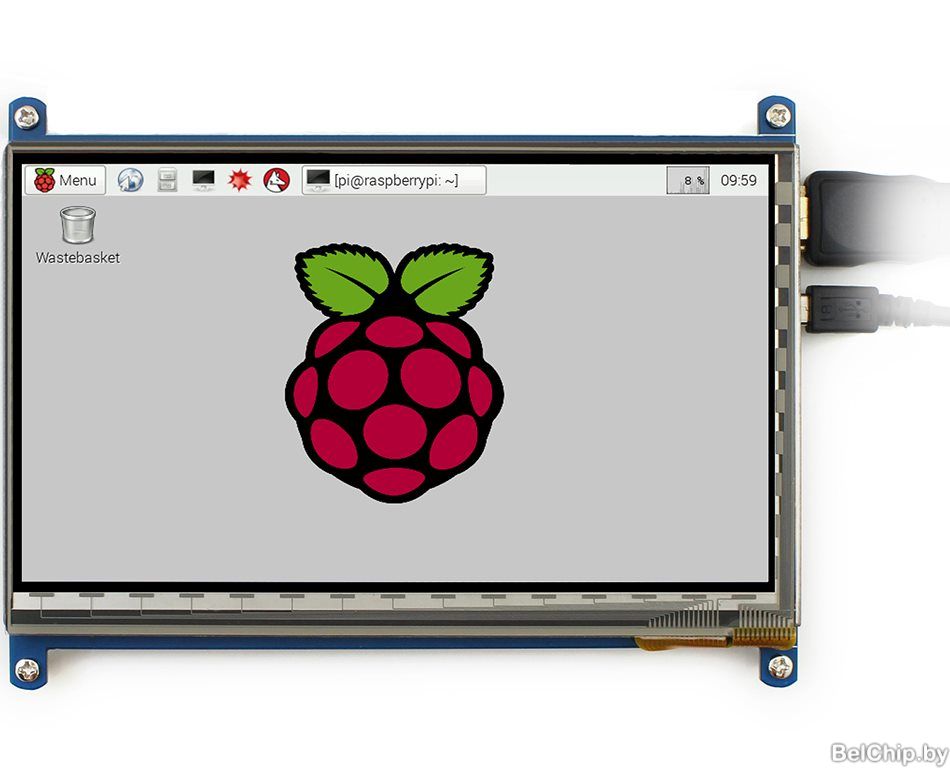Click the CPU usage monitor showing 8%
The width and height of the screenshot is (950, 768).
(688, 180)
